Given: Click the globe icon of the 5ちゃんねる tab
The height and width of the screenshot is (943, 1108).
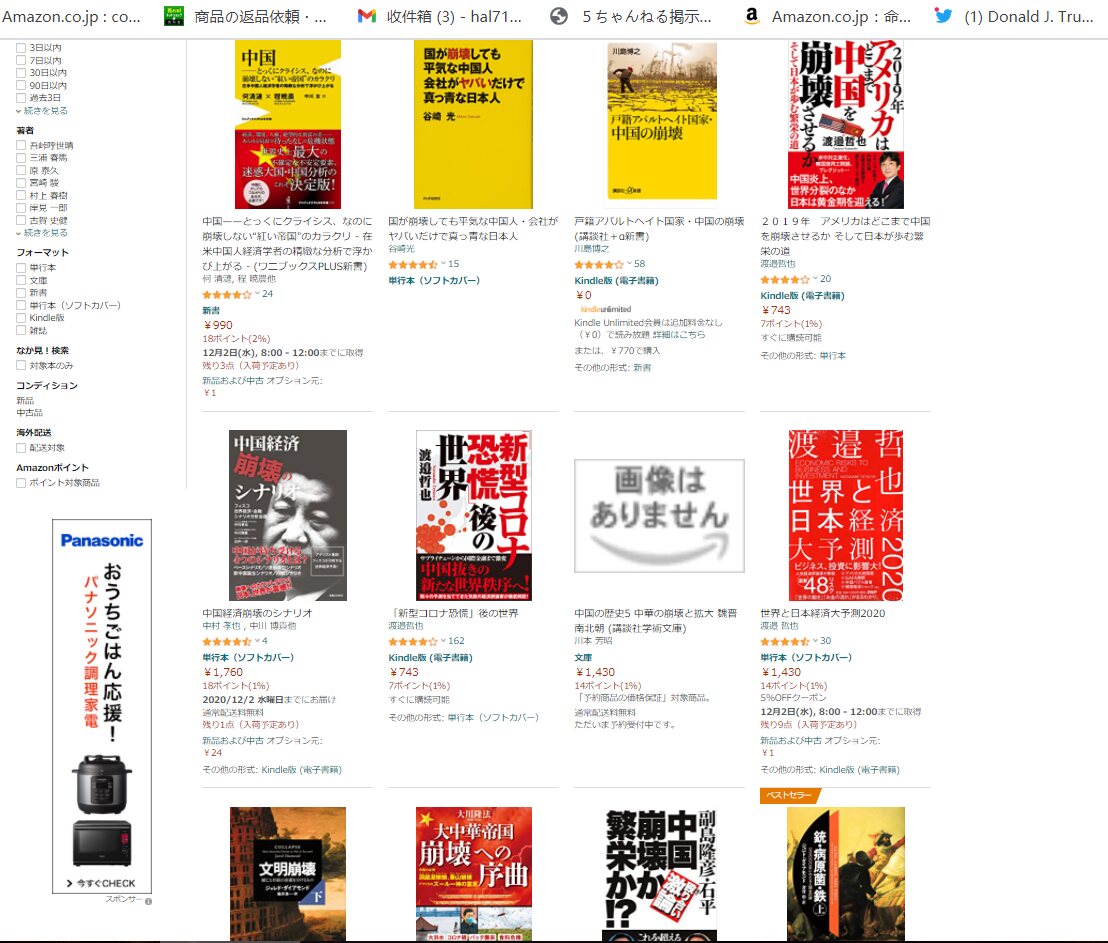Looking at the screenshot, I should point(559,16).
